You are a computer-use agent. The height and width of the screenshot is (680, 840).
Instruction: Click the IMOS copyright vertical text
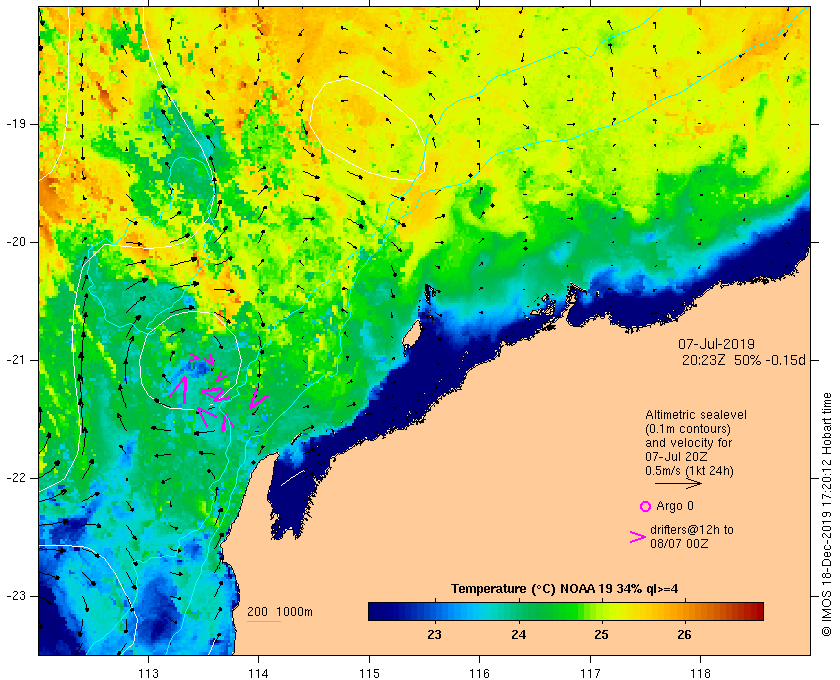coord(827,514)
